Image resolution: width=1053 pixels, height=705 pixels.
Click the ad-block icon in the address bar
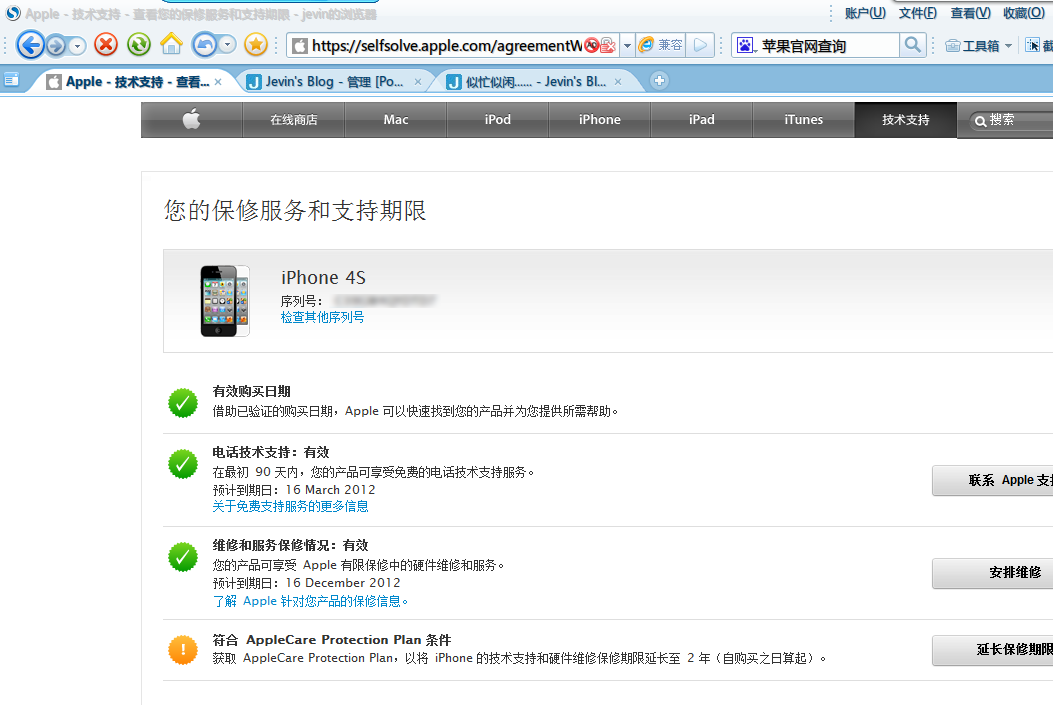(x=592, y=46)
